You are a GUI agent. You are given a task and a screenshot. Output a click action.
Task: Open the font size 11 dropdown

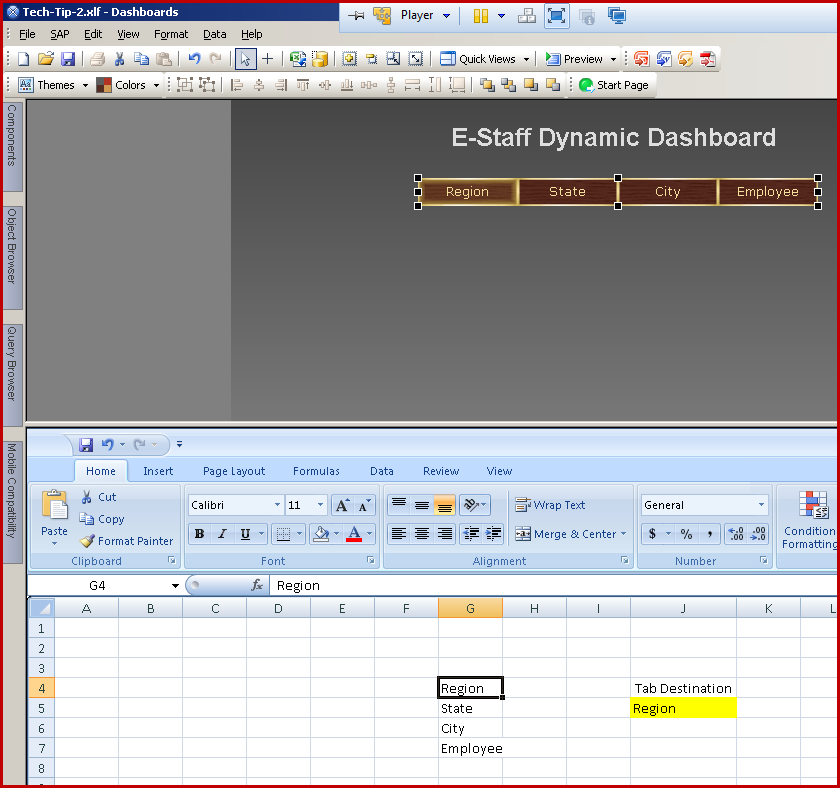320,505
